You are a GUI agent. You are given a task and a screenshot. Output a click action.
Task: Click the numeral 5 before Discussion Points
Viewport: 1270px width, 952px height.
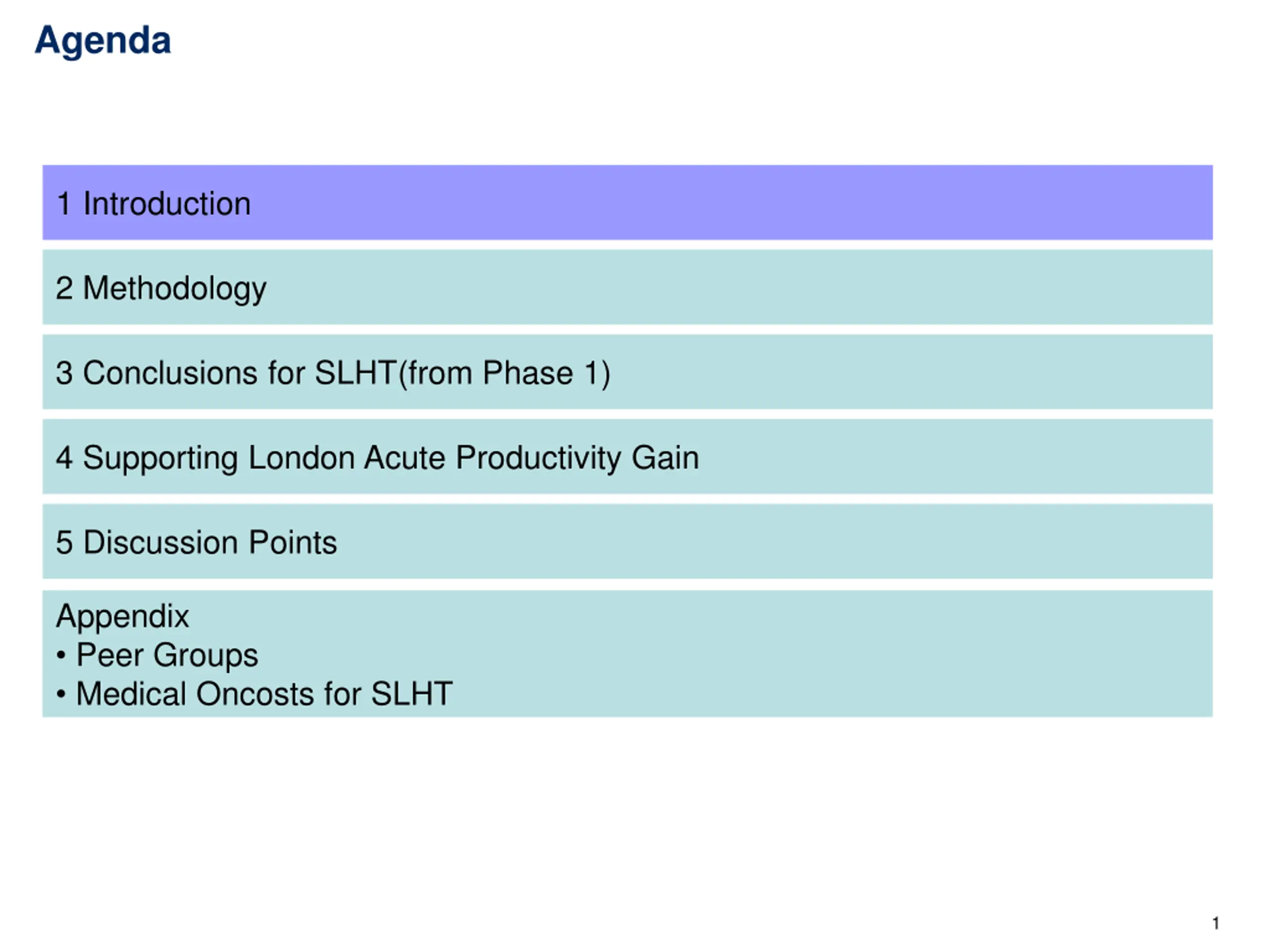click(x=64, y=543)
